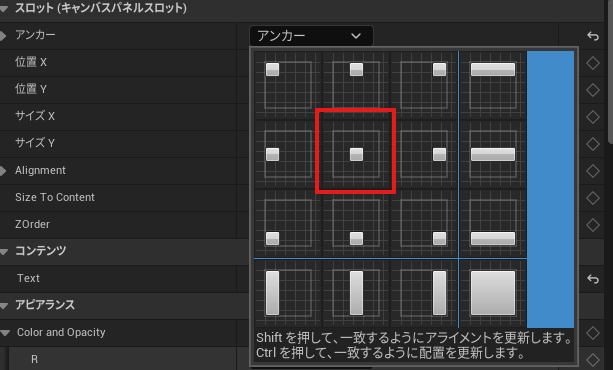613x370 pixels.
Task: Select the middle horizontal stretch anchor preset
Action: 493,154
